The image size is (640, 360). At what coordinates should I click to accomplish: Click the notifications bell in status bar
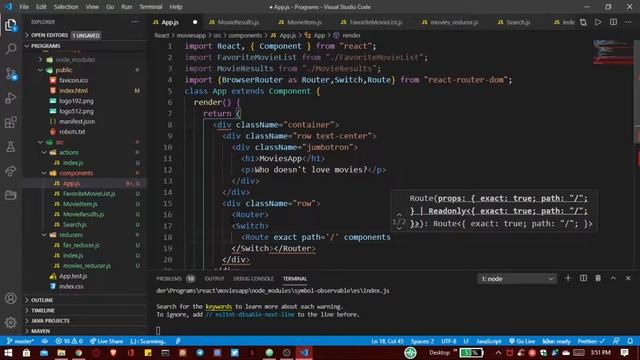tap(630, 341)
